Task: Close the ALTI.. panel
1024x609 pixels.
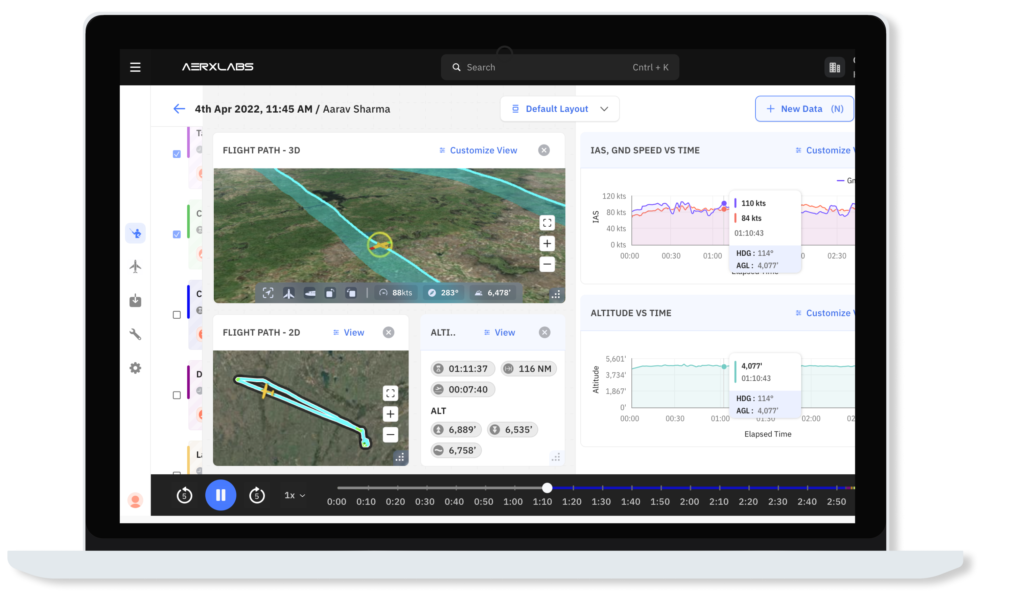Action: 545,332
